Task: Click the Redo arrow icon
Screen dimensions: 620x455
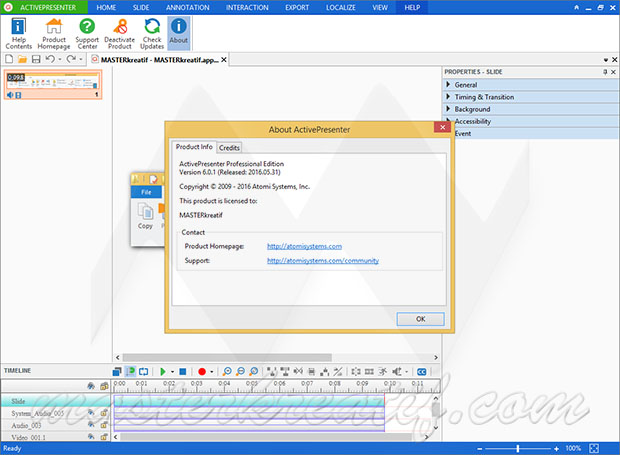Action: pyautogui.click(x=71, y=59)
